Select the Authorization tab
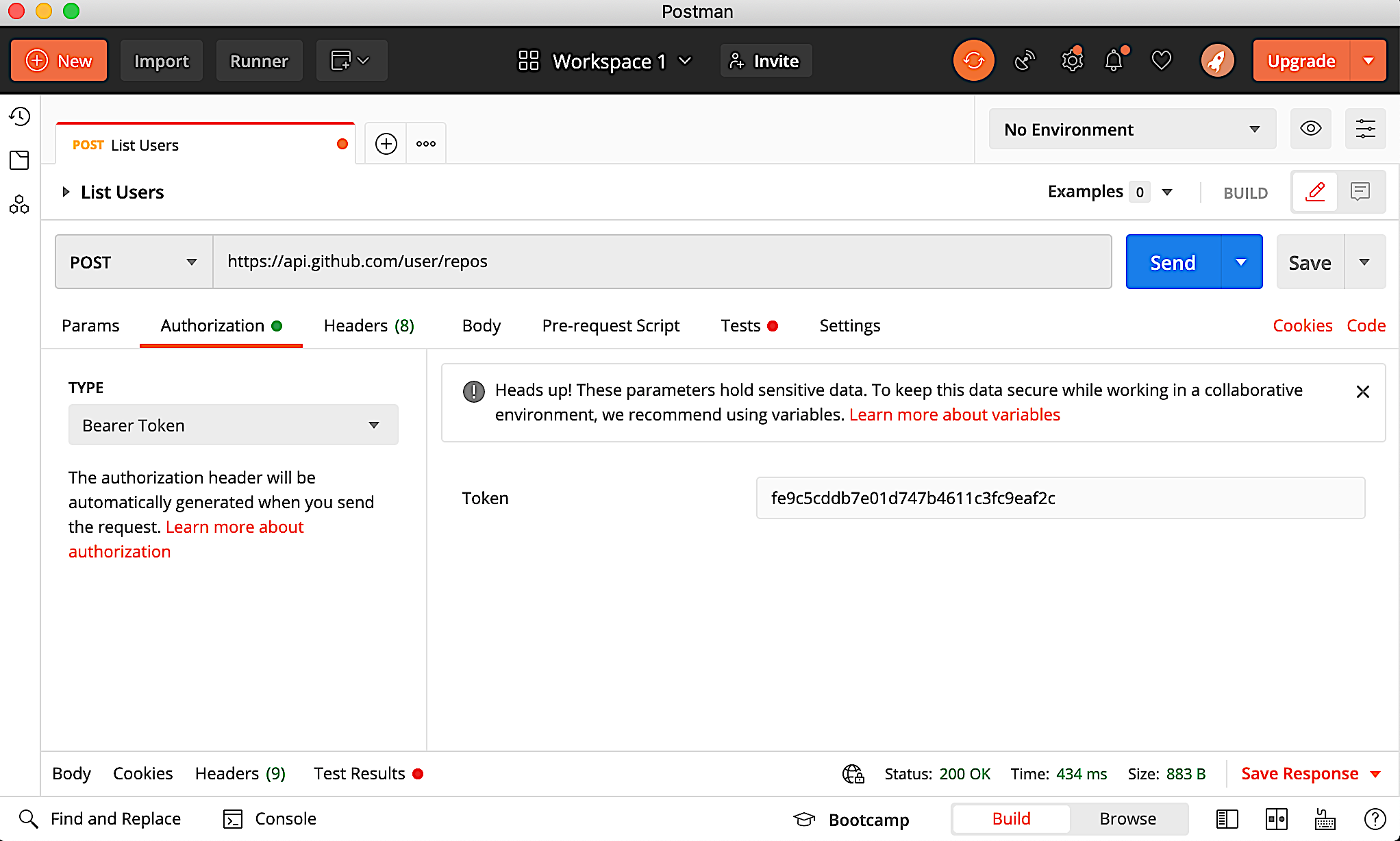The image size is (1400, 841). pos(221,326)
